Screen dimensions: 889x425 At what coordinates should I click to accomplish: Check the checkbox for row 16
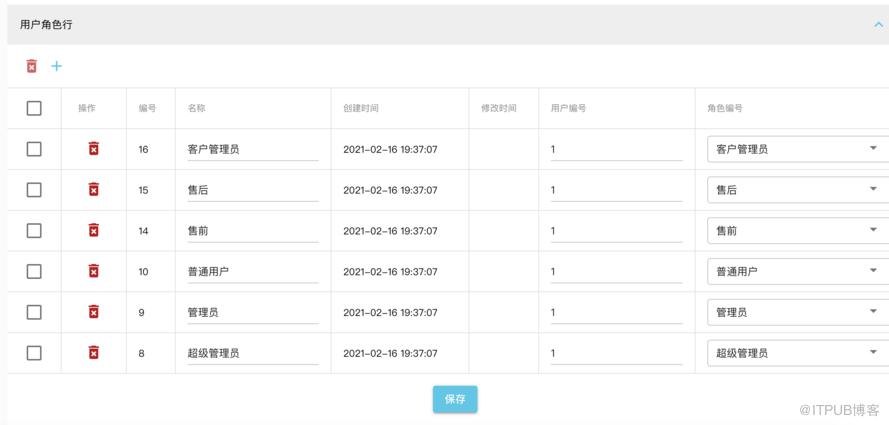pos(34,149)
